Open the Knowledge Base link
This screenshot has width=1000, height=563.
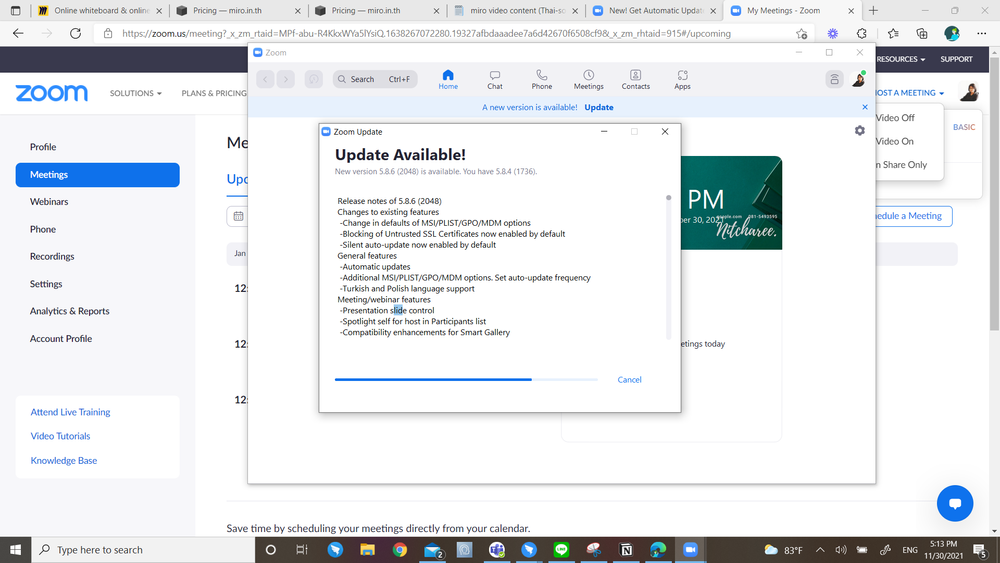coord(64,460)
